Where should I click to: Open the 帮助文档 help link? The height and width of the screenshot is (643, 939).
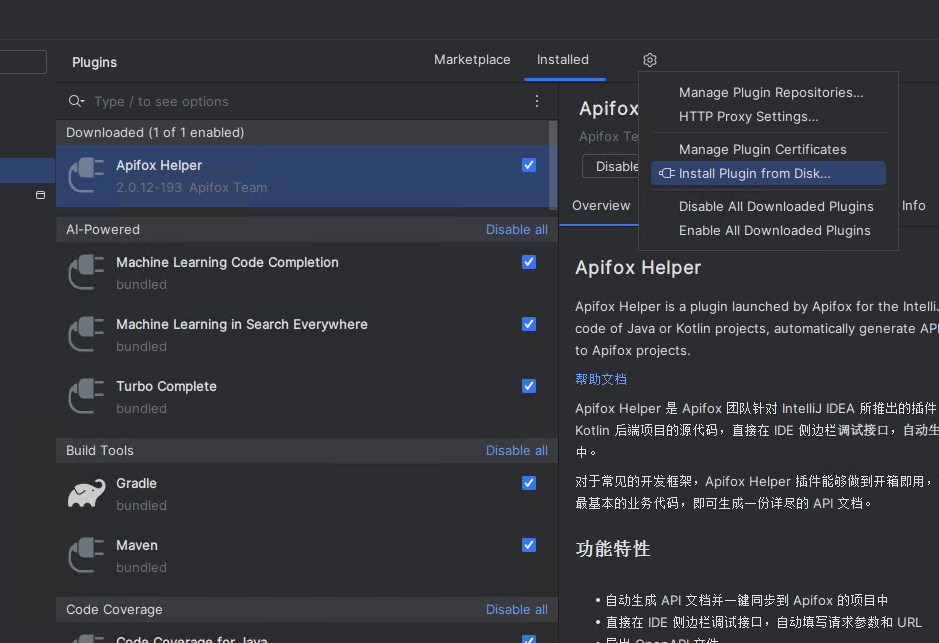pyautogui.click(x=601, y=379)
